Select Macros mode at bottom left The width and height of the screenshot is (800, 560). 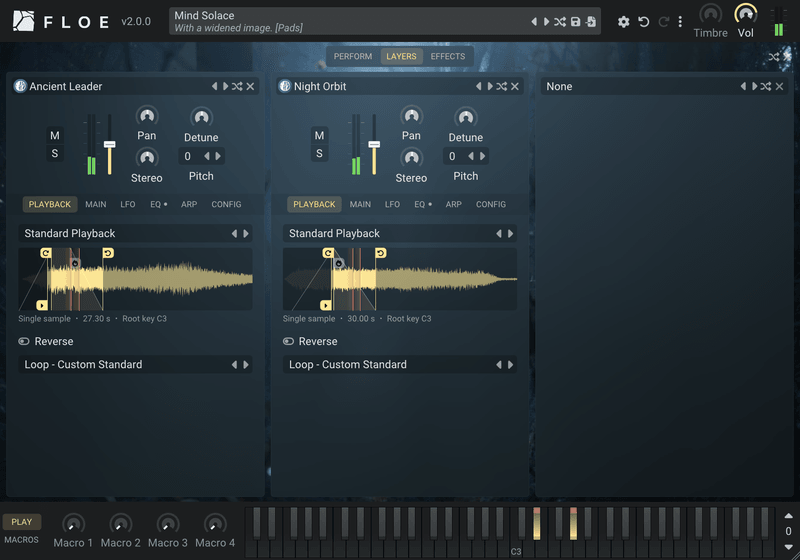coord(21,540)
